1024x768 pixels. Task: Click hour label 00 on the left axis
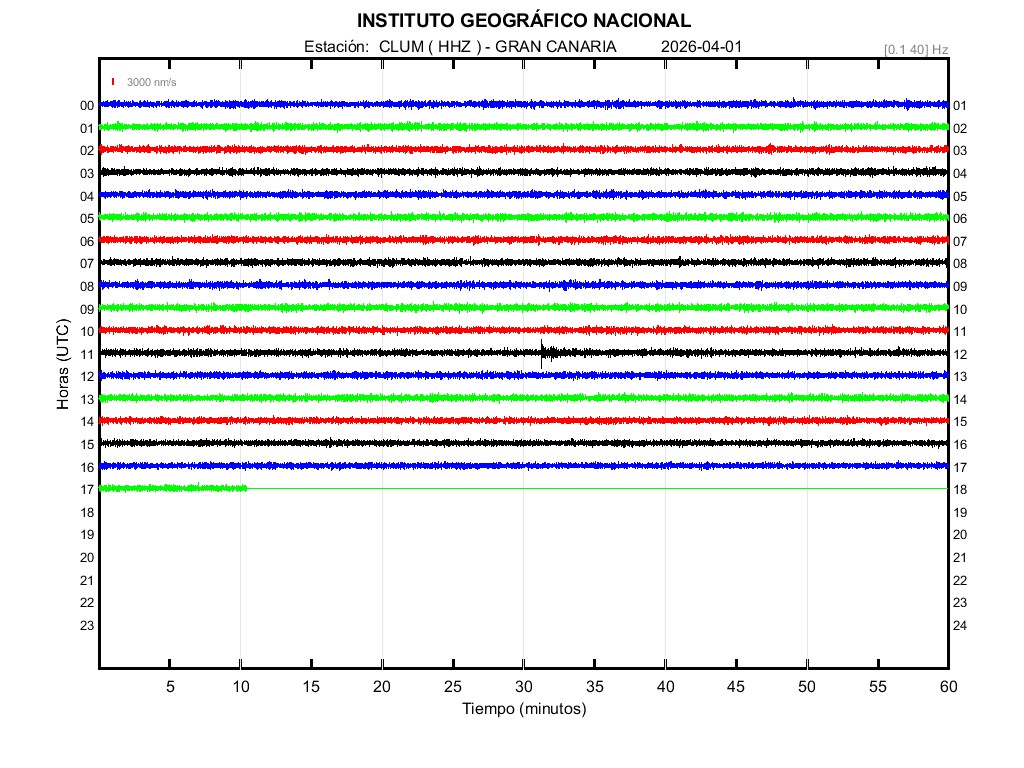coord(87,105)
